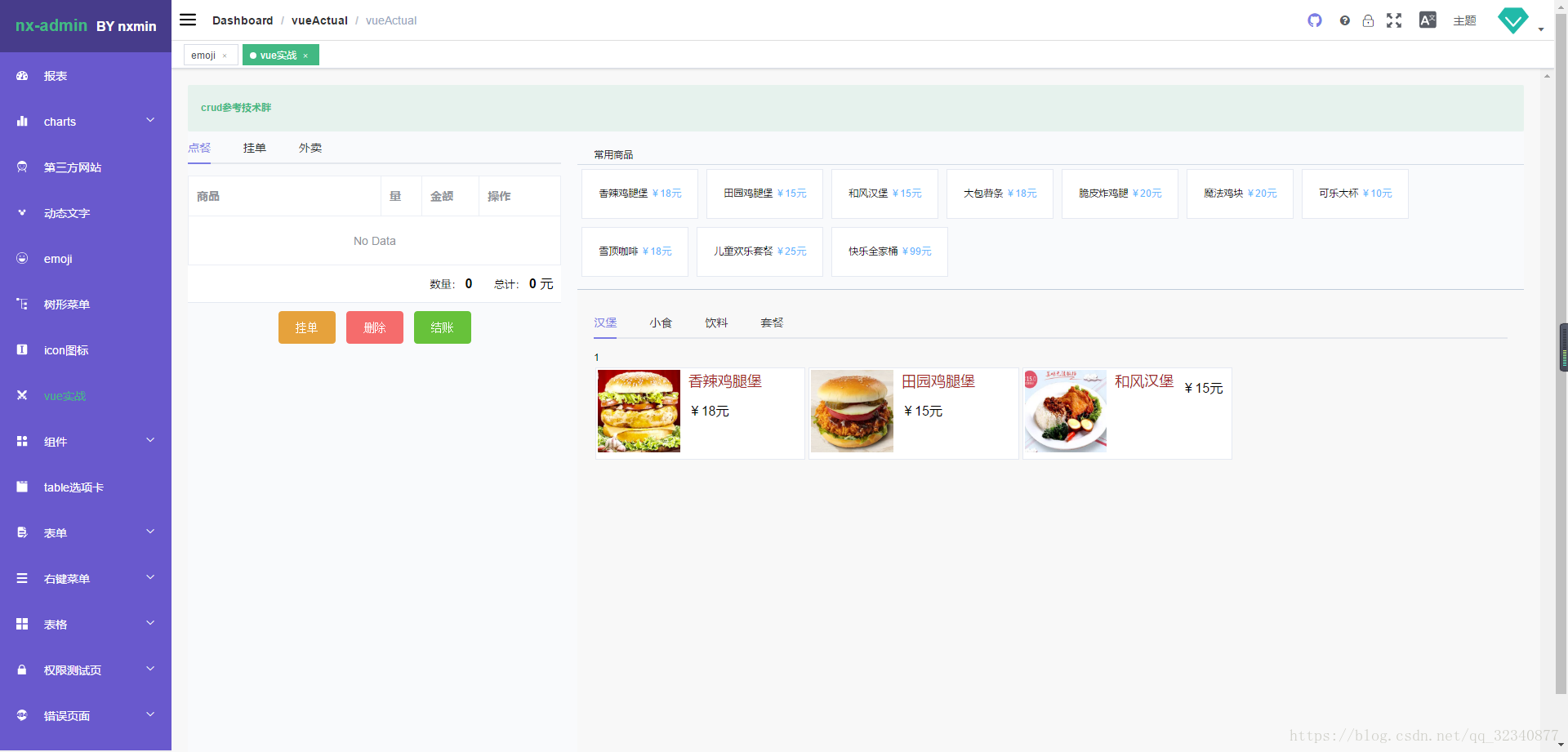
Task: Click the lock screen icon
Action: (x=1368, y=20)
